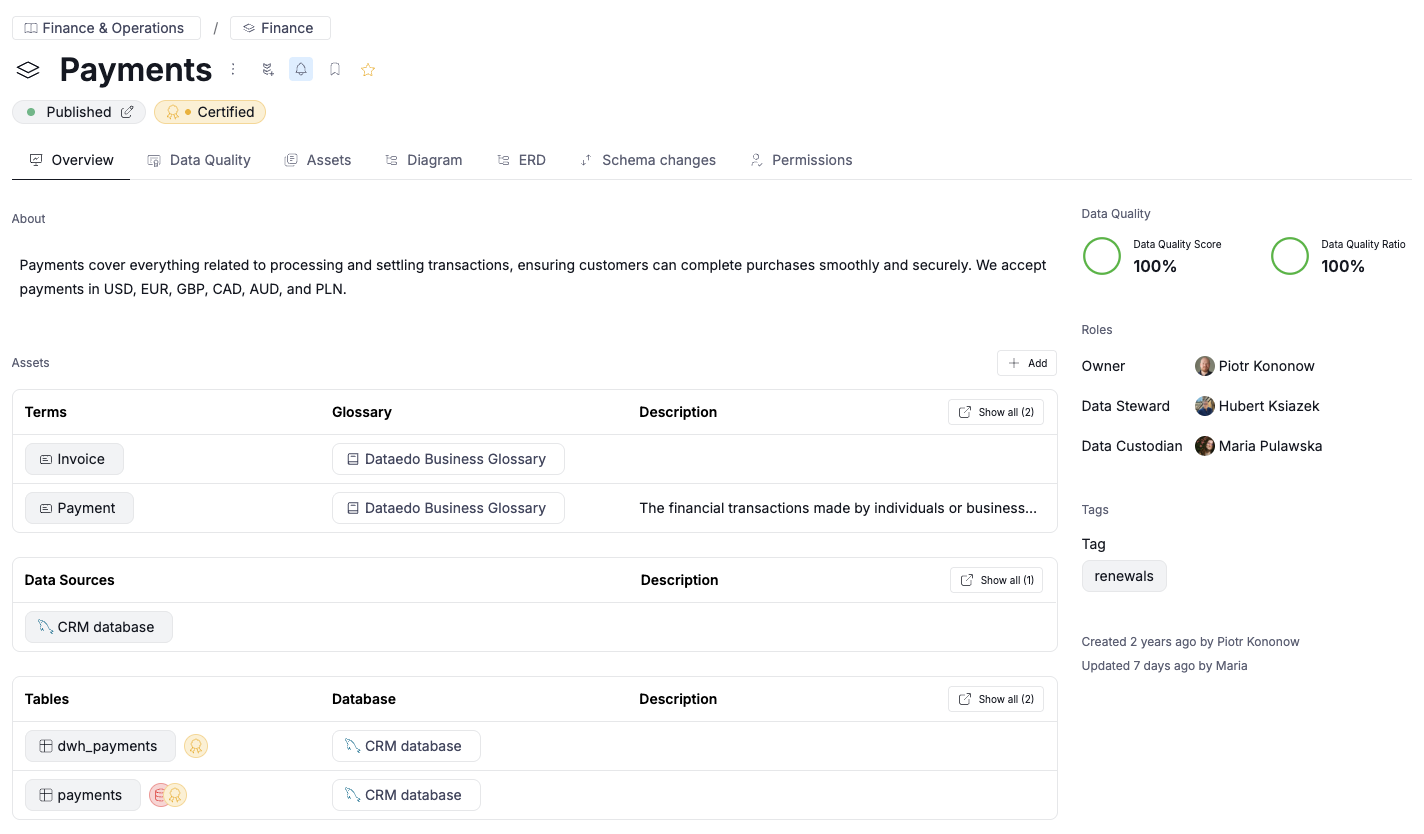Image resolution: width=1424 pixels, height=834 pixels.
Task: Click the Certified ribbon badge
Action: (x=210, y=112)
